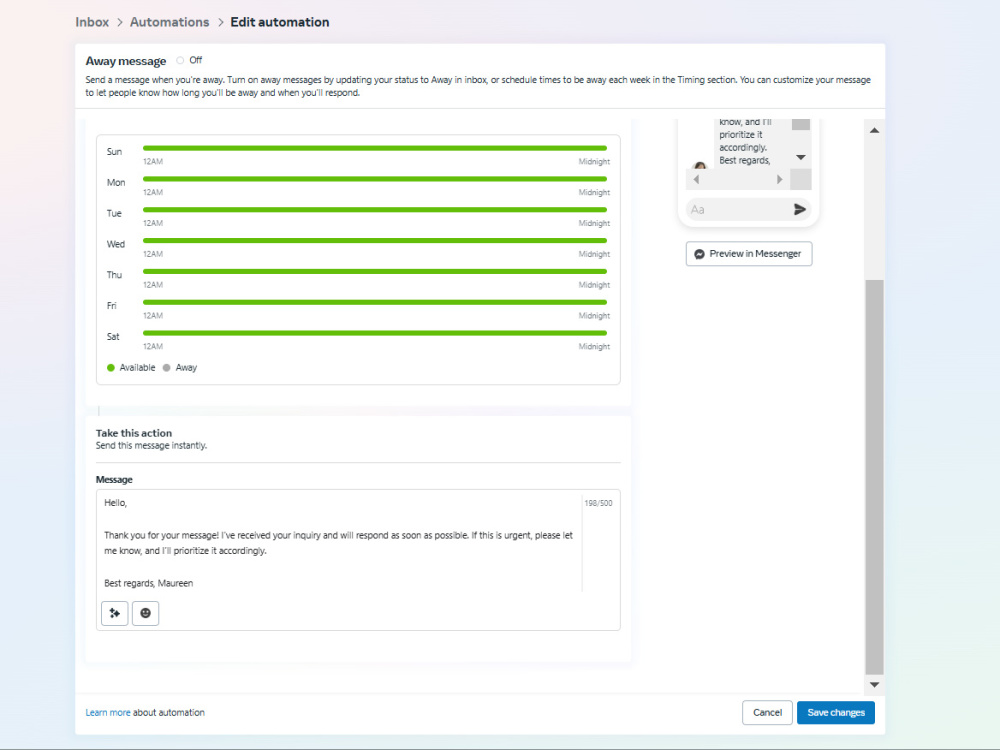
Task: Go to Inbox breadcrumb
Action: [x=92, y=22]
